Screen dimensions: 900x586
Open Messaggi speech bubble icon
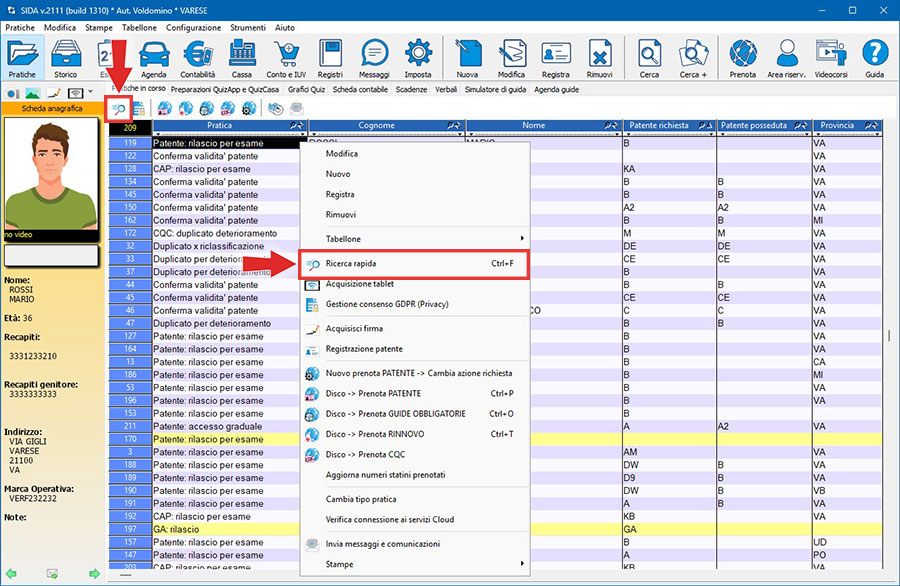click(374, 58)
